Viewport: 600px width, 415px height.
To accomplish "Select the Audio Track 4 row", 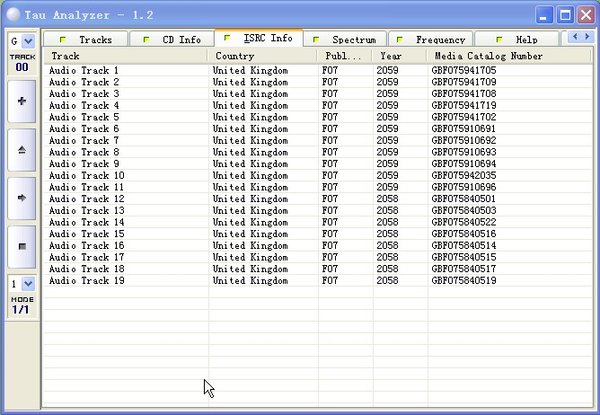I will pos(318,106).
